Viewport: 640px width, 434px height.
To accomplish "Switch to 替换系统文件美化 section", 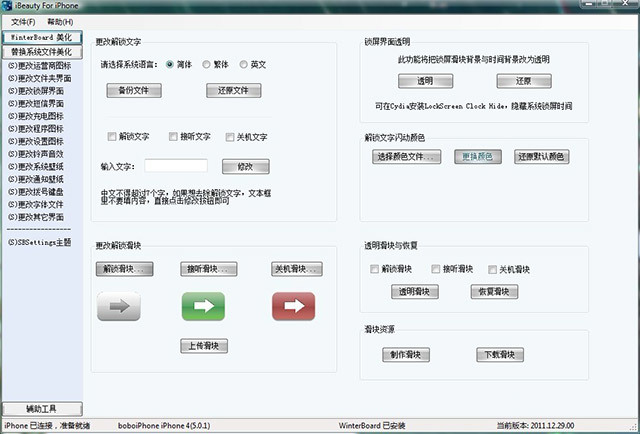I will point(42,52).
